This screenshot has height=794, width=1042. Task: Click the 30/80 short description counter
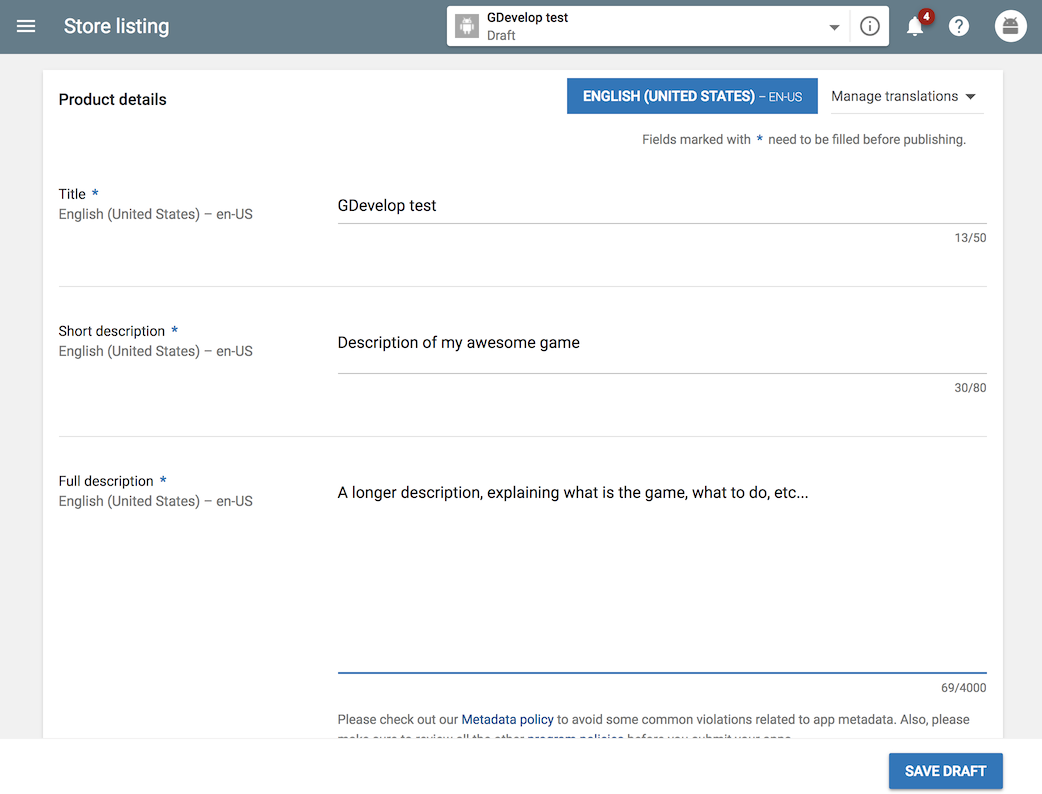970,388
